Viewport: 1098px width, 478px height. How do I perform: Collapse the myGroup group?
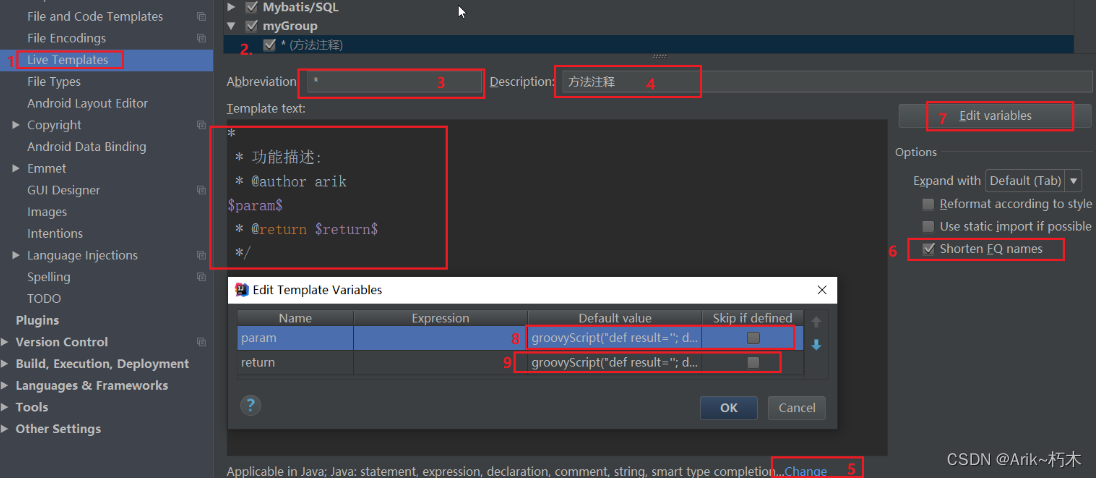232,27
